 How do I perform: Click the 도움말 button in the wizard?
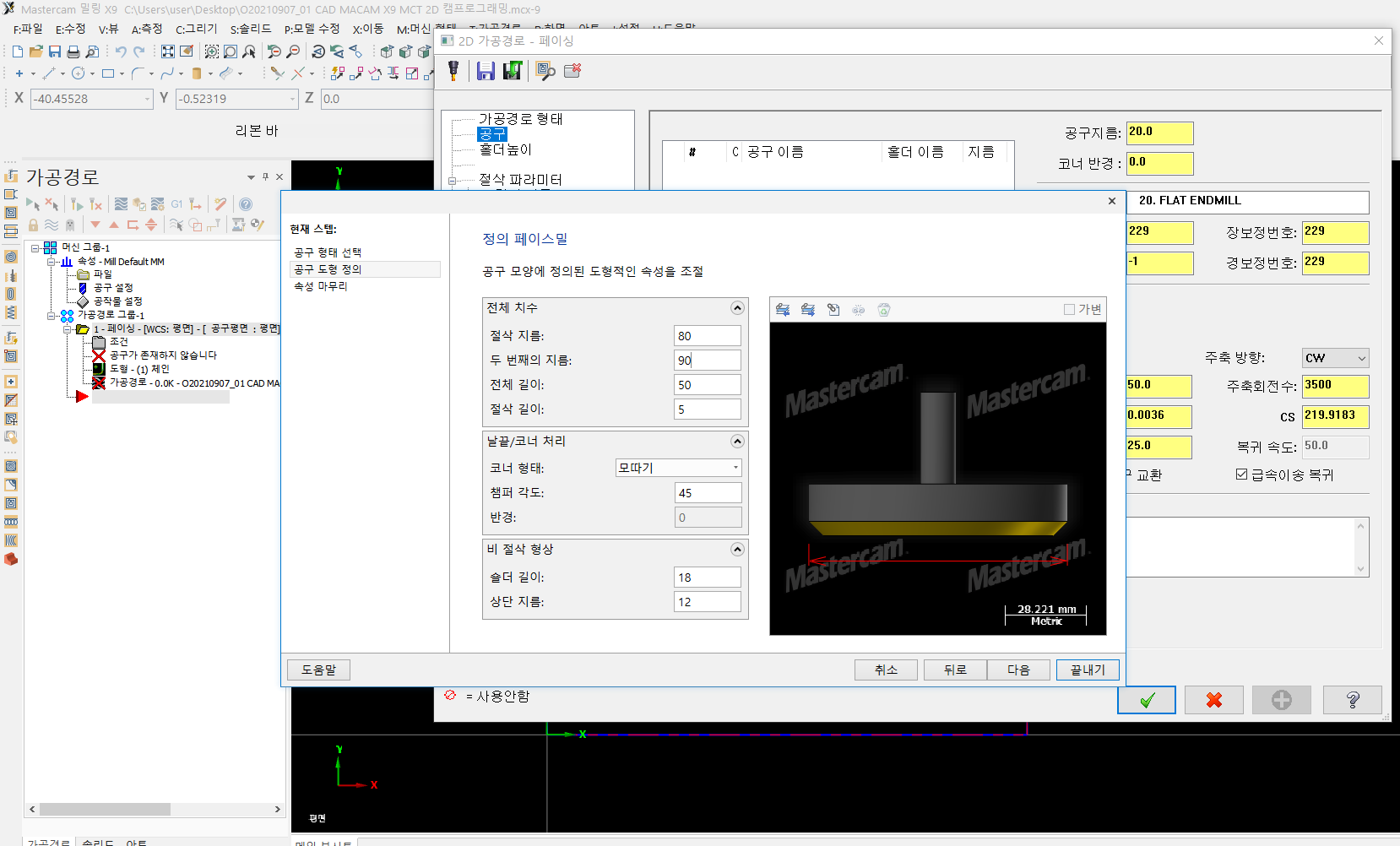tap(318, 670)
